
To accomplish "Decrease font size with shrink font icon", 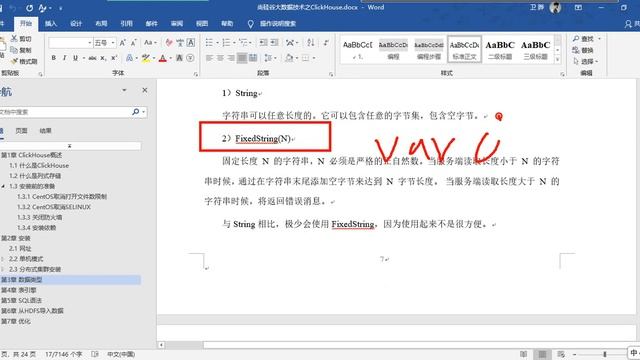I will (x=133, y=43).
